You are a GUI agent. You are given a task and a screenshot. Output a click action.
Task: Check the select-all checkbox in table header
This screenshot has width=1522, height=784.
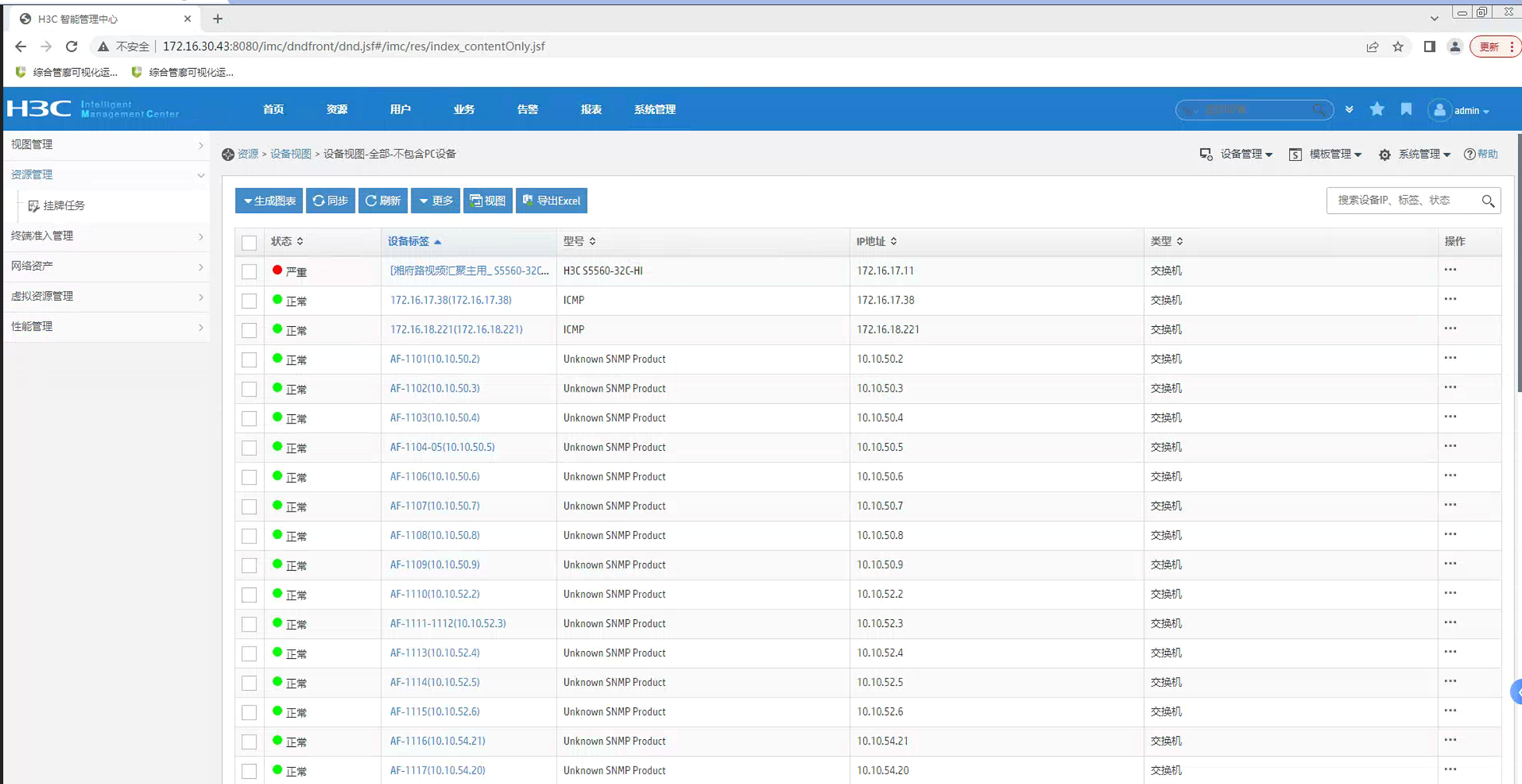pyautogui.click(x=249, y=243)
